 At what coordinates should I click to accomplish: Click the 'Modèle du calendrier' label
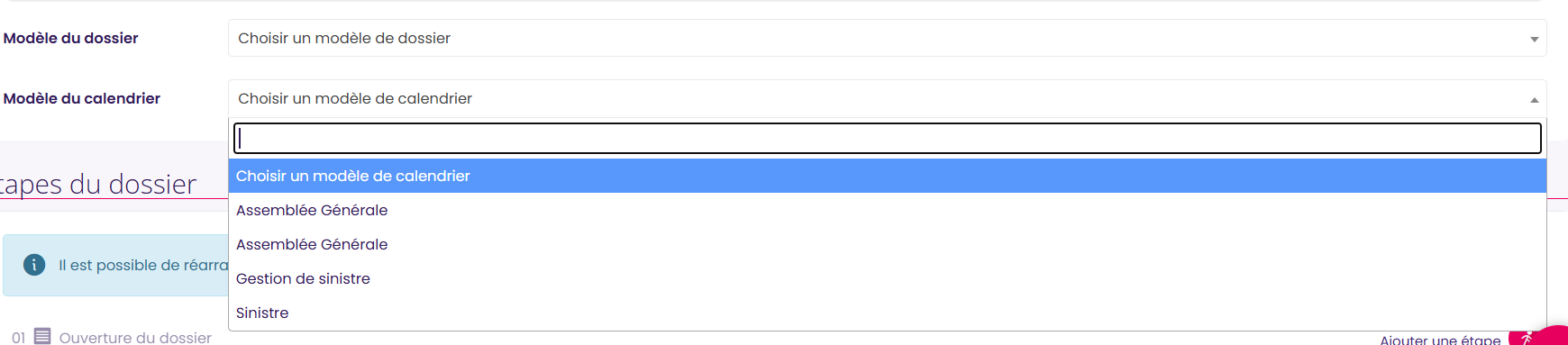pyautogui.click(x=82, y=98)
